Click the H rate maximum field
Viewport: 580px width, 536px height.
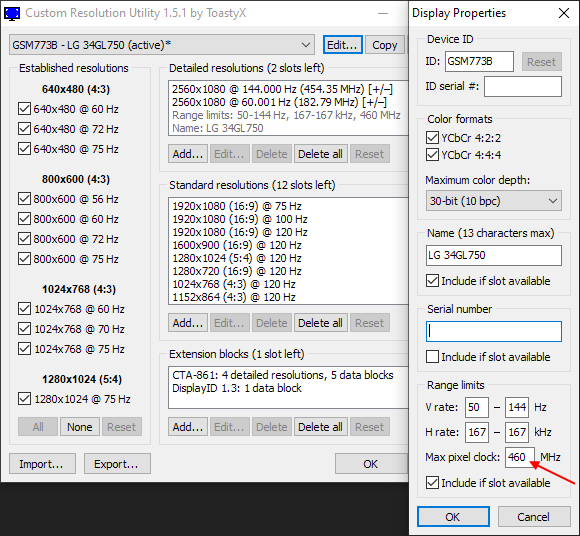[517, 432]
